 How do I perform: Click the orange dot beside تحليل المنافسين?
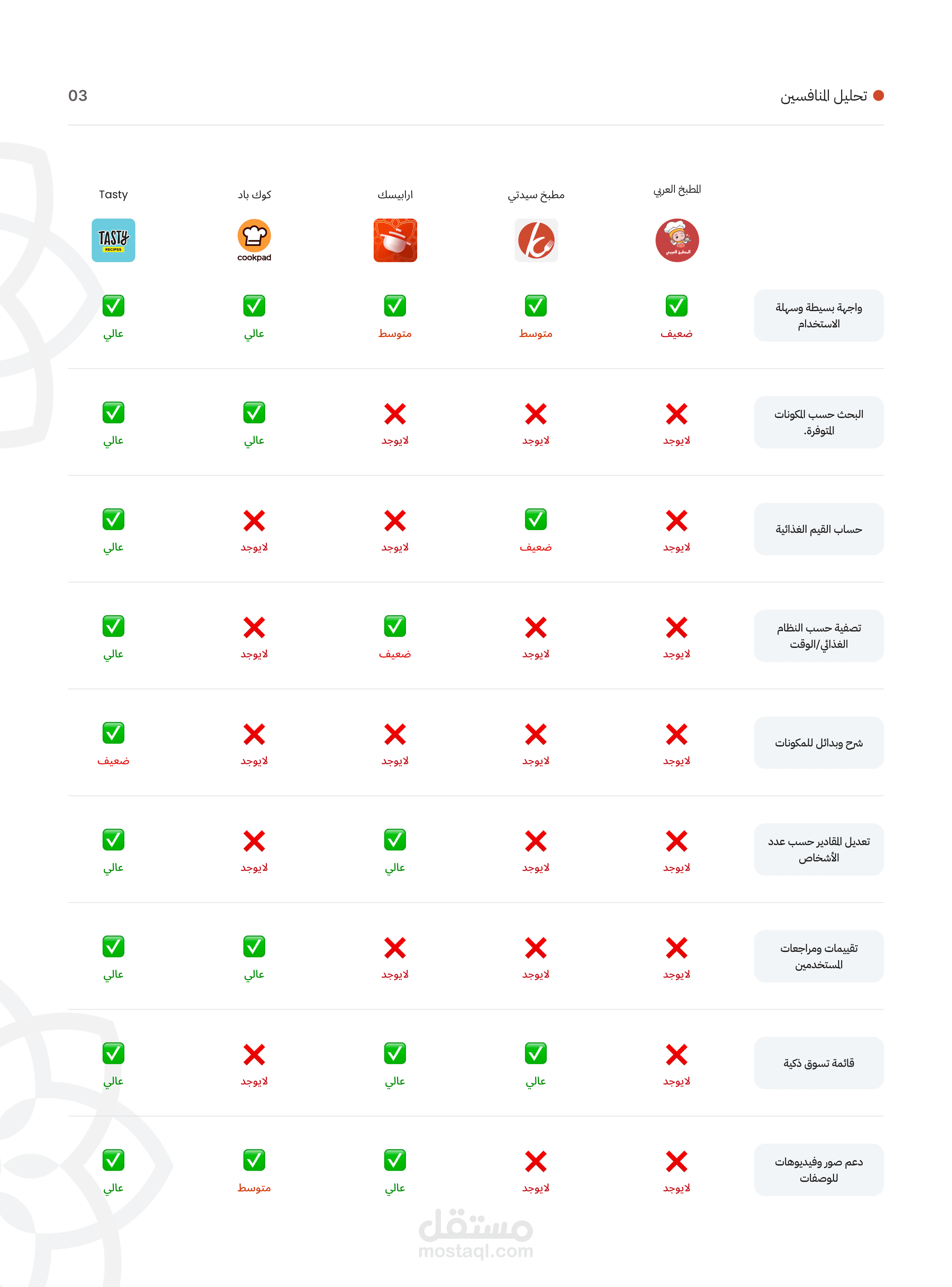(878, 96)
